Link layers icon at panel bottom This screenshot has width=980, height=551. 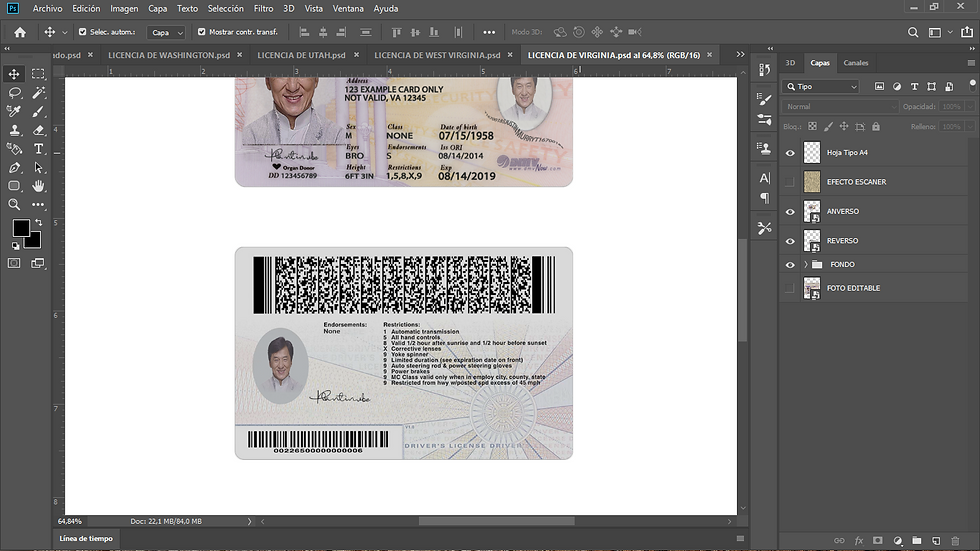pyautogui.click(x=839, y=540)
